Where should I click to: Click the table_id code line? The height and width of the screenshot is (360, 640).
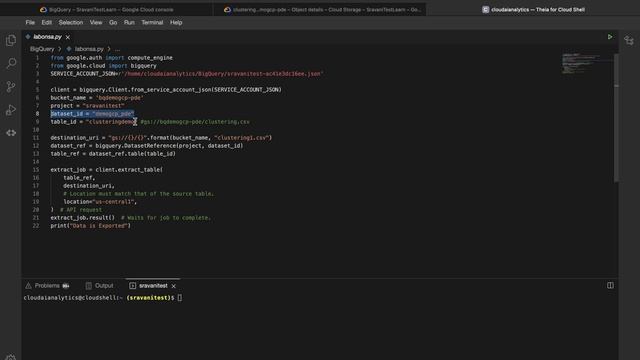pyautogui.click(x=150, y=122)
